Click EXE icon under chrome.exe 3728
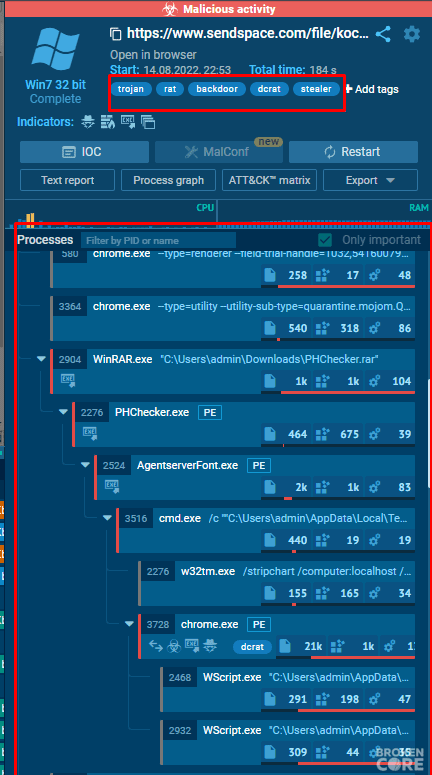The image size is (432, 775). pyautogui.click(x=192, y=646)
